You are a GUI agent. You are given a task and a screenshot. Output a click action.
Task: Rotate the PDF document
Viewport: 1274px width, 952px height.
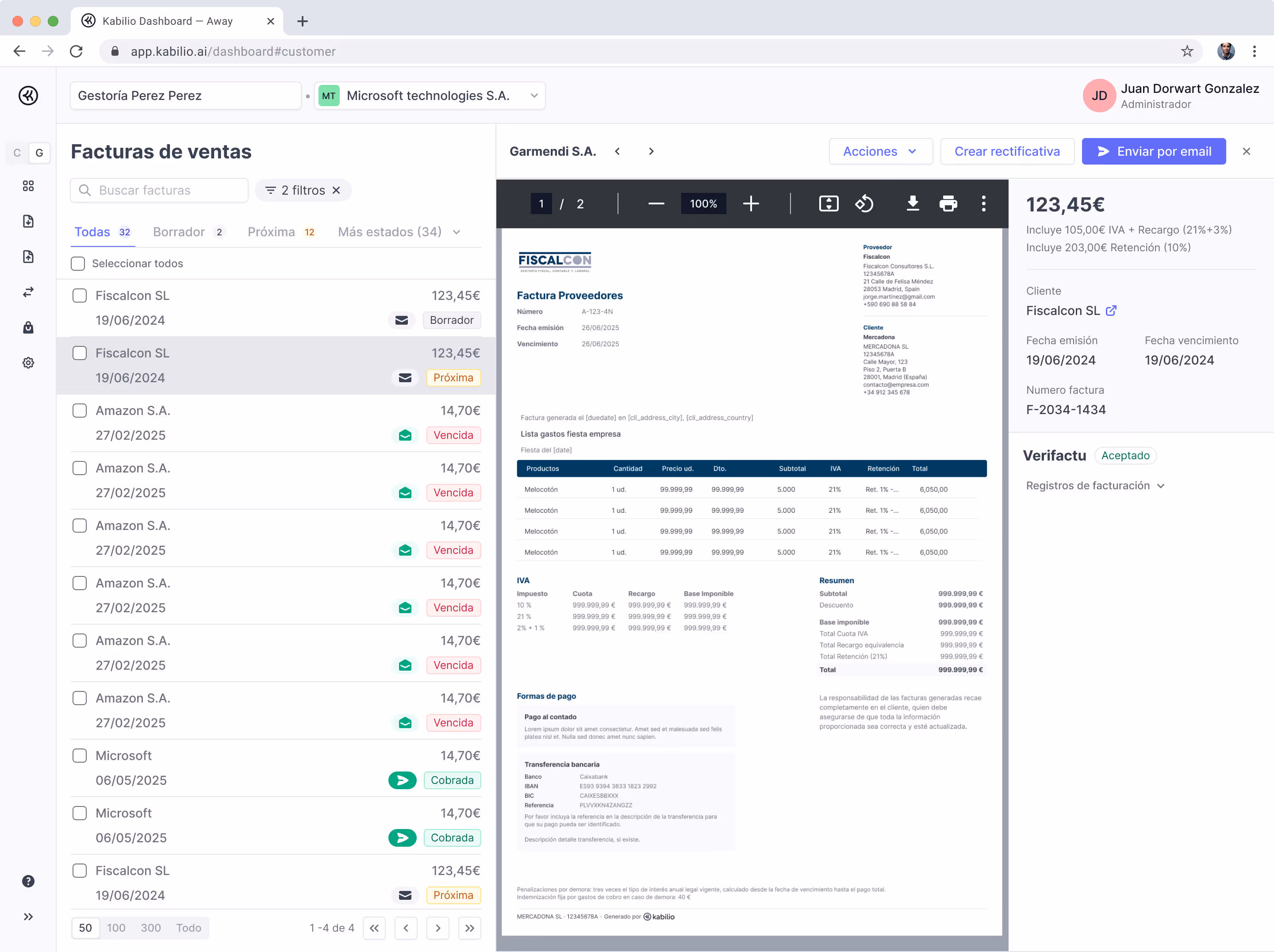tap(864, 203)
